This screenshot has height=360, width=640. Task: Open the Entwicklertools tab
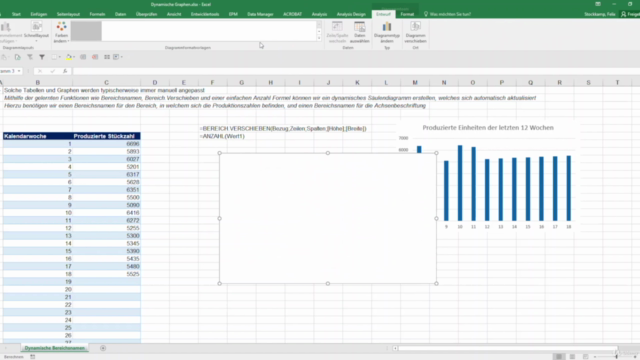205,14
